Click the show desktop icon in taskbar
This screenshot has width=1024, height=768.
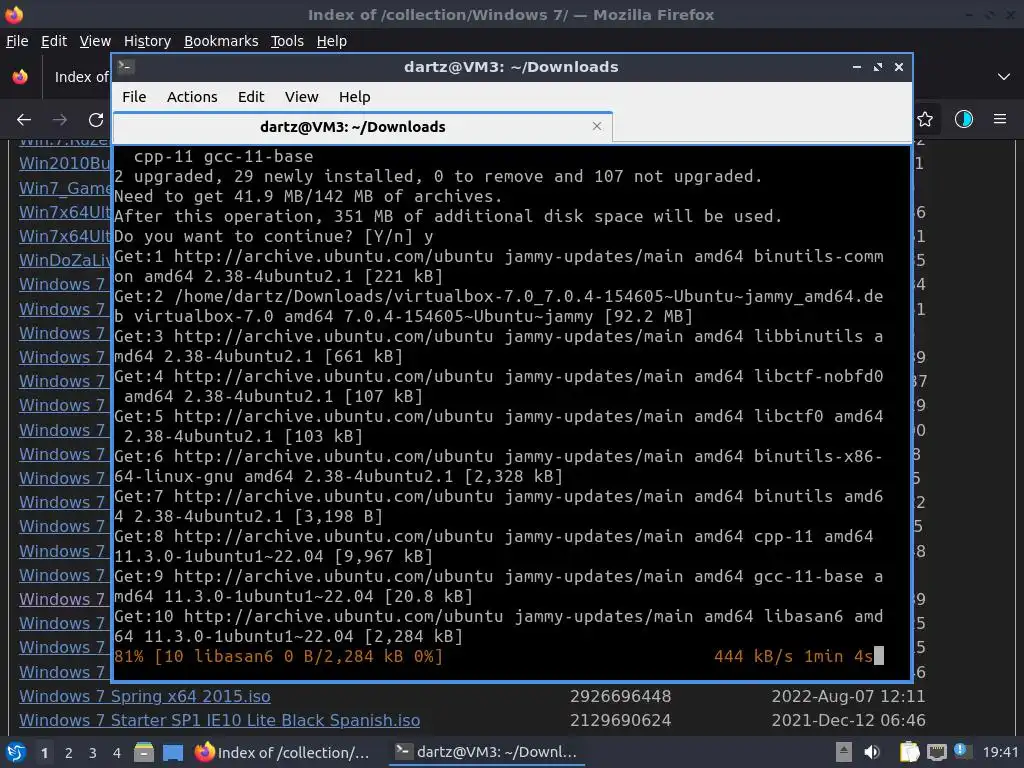[x=173, y=752]
